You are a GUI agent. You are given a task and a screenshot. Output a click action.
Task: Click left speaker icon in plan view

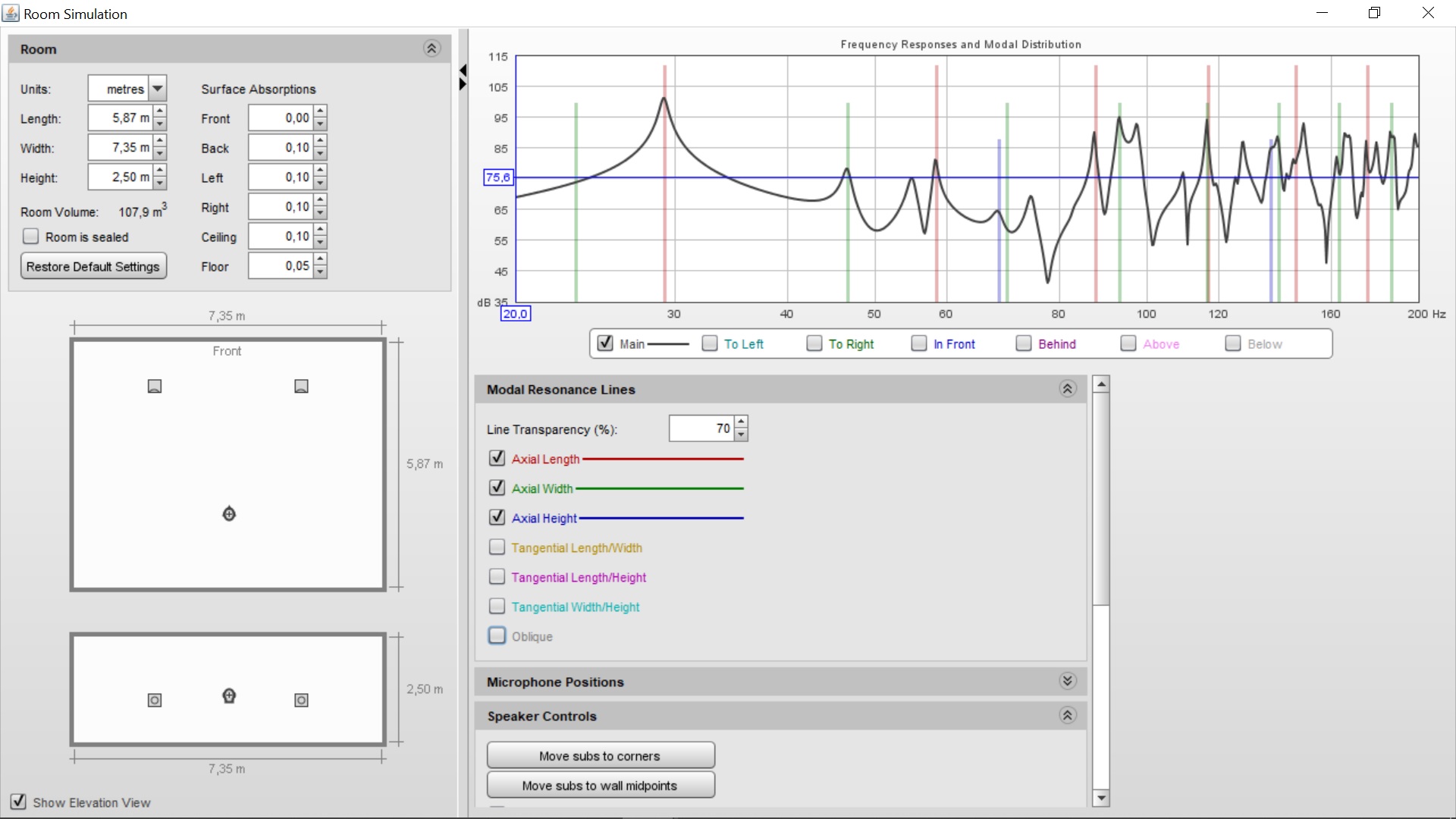coord(155,387)
